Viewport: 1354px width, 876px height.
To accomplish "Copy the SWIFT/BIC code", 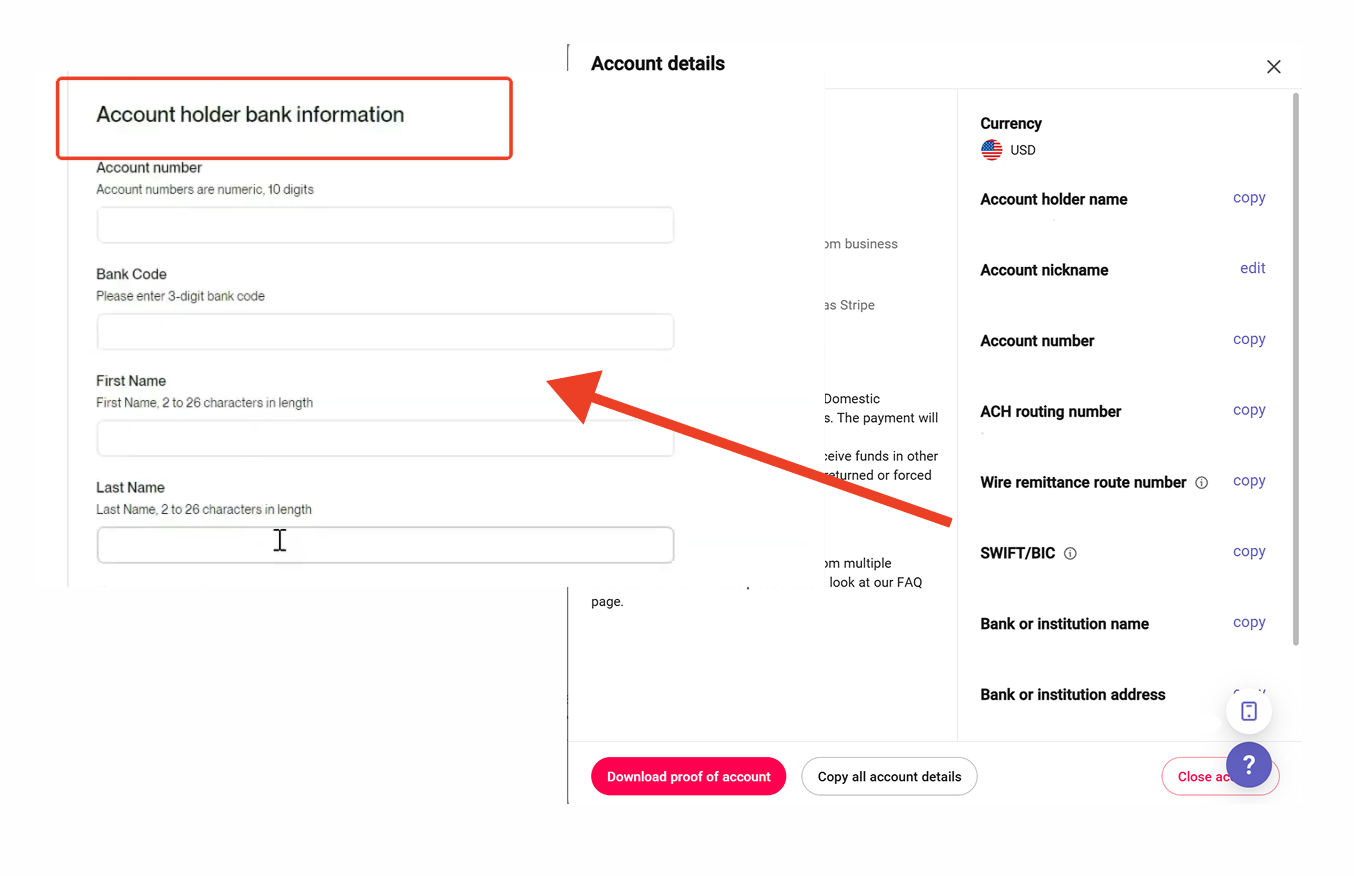I will (1249, 551).
